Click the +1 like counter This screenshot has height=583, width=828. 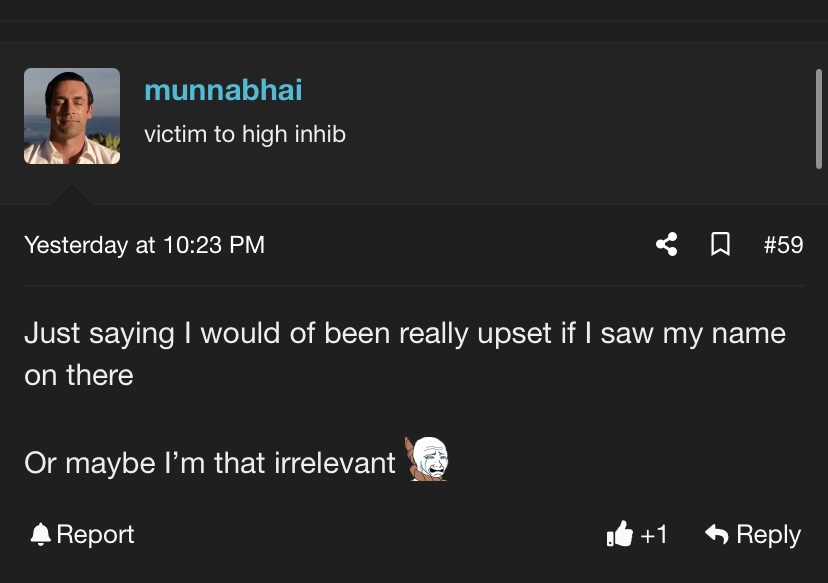point(654,534)
